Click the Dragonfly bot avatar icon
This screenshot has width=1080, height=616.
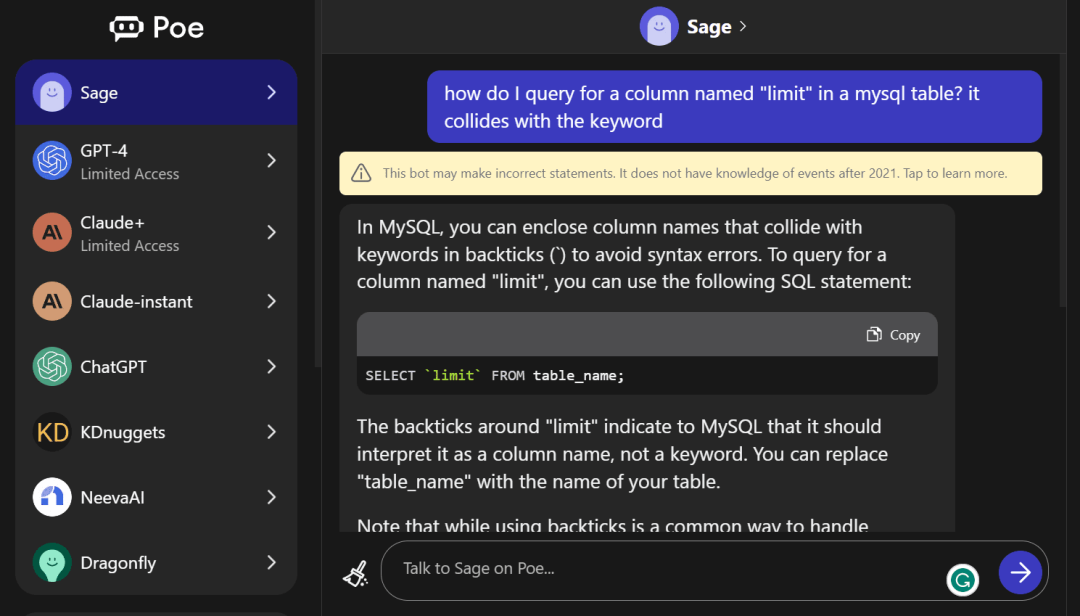[52, 563]
